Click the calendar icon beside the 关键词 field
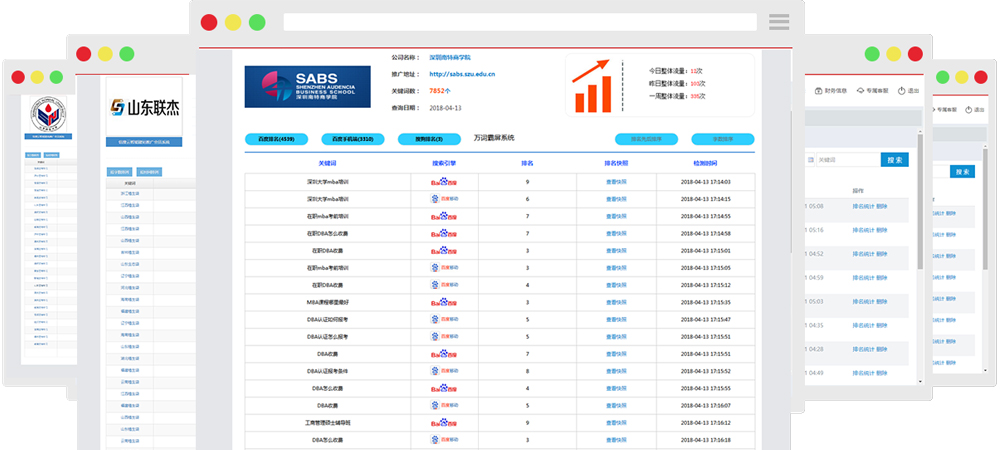The height and width of the screenshot is (450, 1000). [x=811, y=160]
